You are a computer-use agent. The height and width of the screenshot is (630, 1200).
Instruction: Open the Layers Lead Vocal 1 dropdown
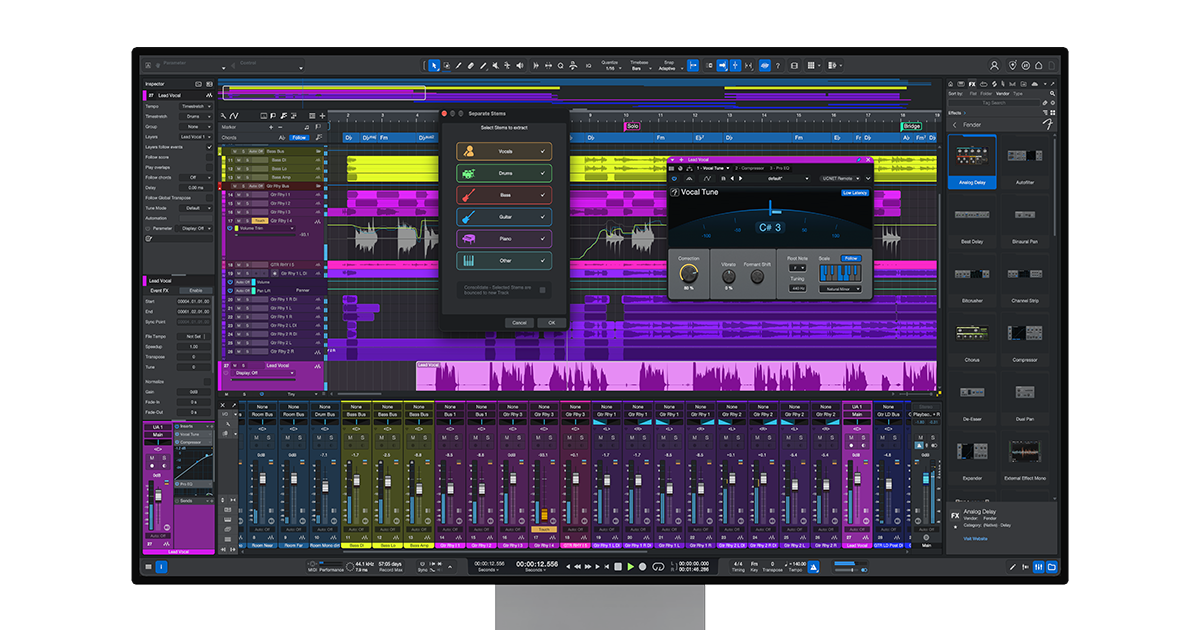(x=196, y=137)
